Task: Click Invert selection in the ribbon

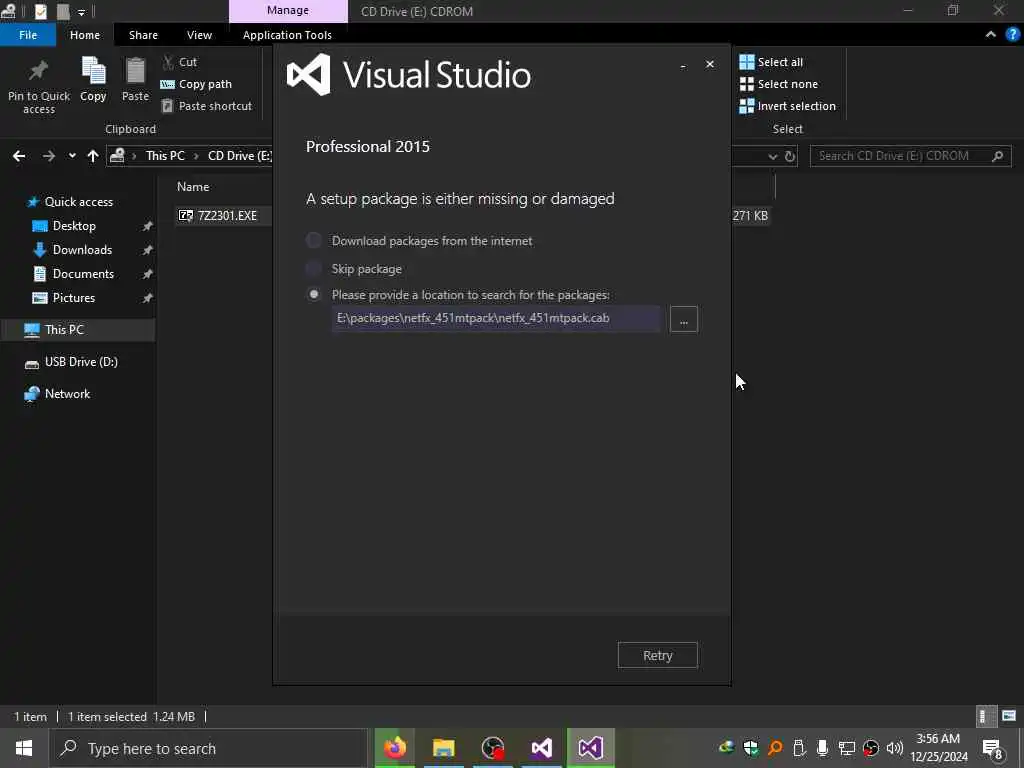Action: tap(788, 106)
